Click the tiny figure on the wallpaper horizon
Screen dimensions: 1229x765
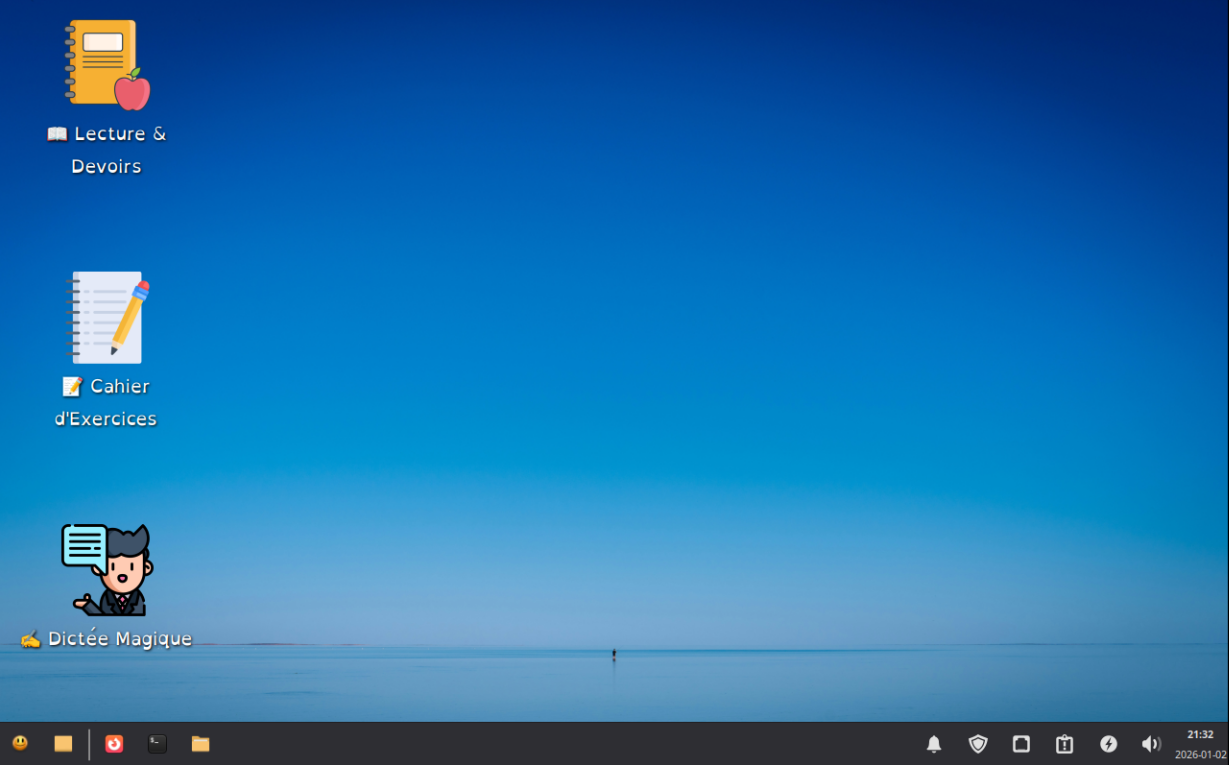point(614,654)
